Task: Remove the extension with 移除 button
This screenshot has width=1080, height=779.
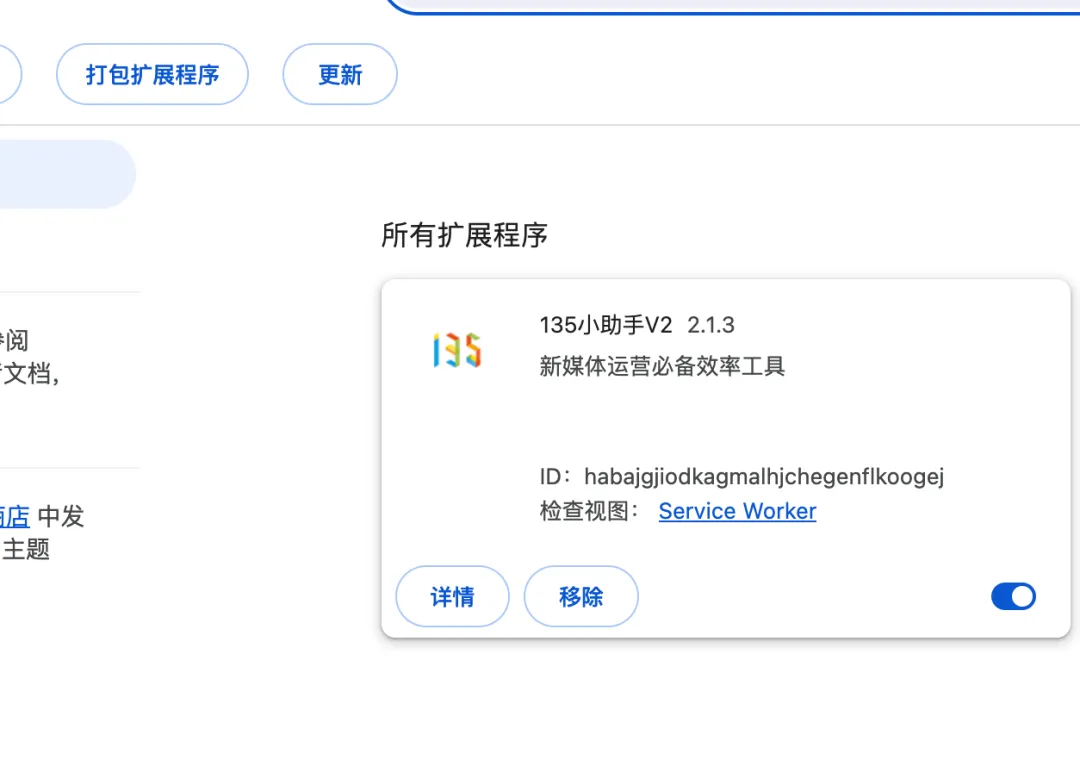Action: coord(581,596)
